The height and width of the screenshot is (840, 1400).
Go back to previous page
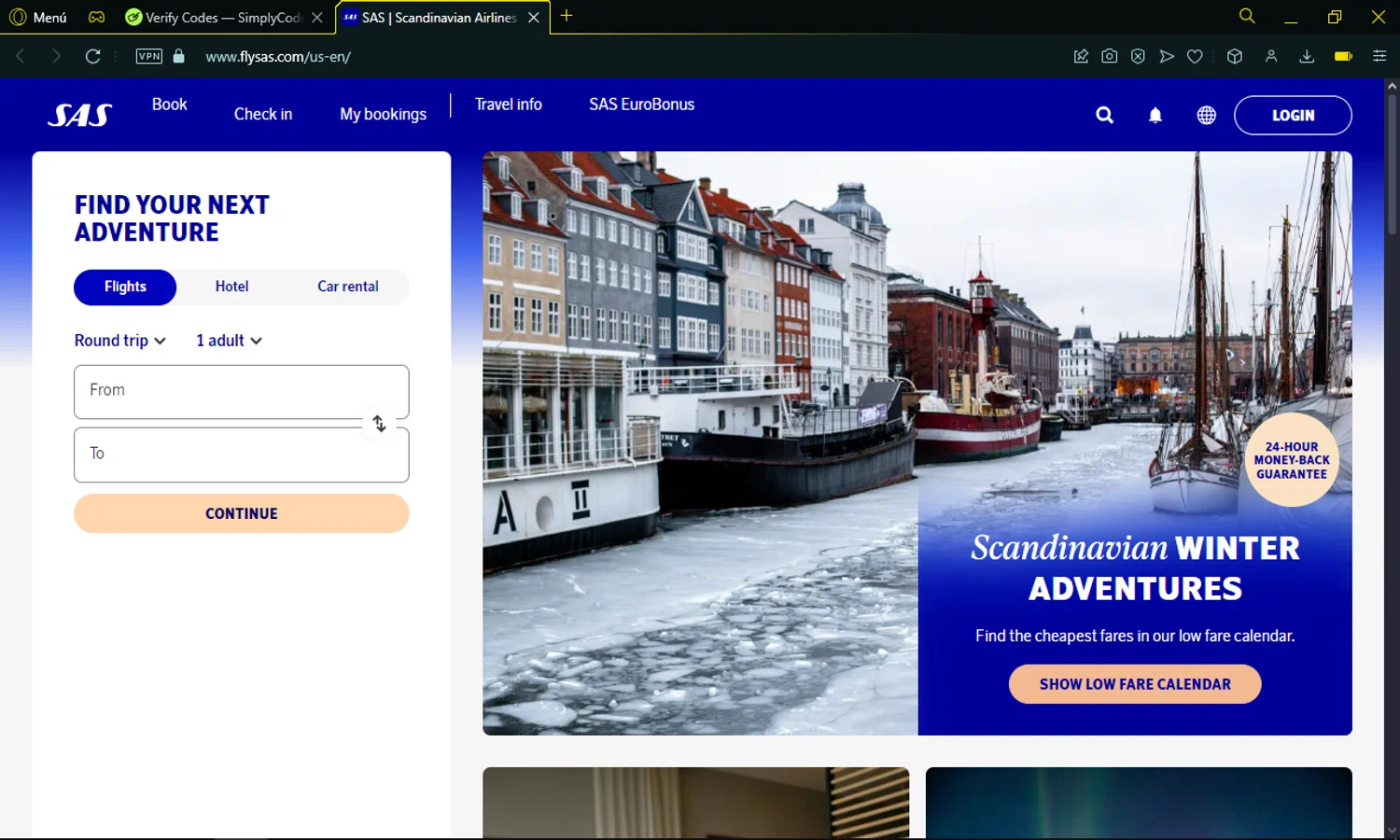[x=21, y=56]
